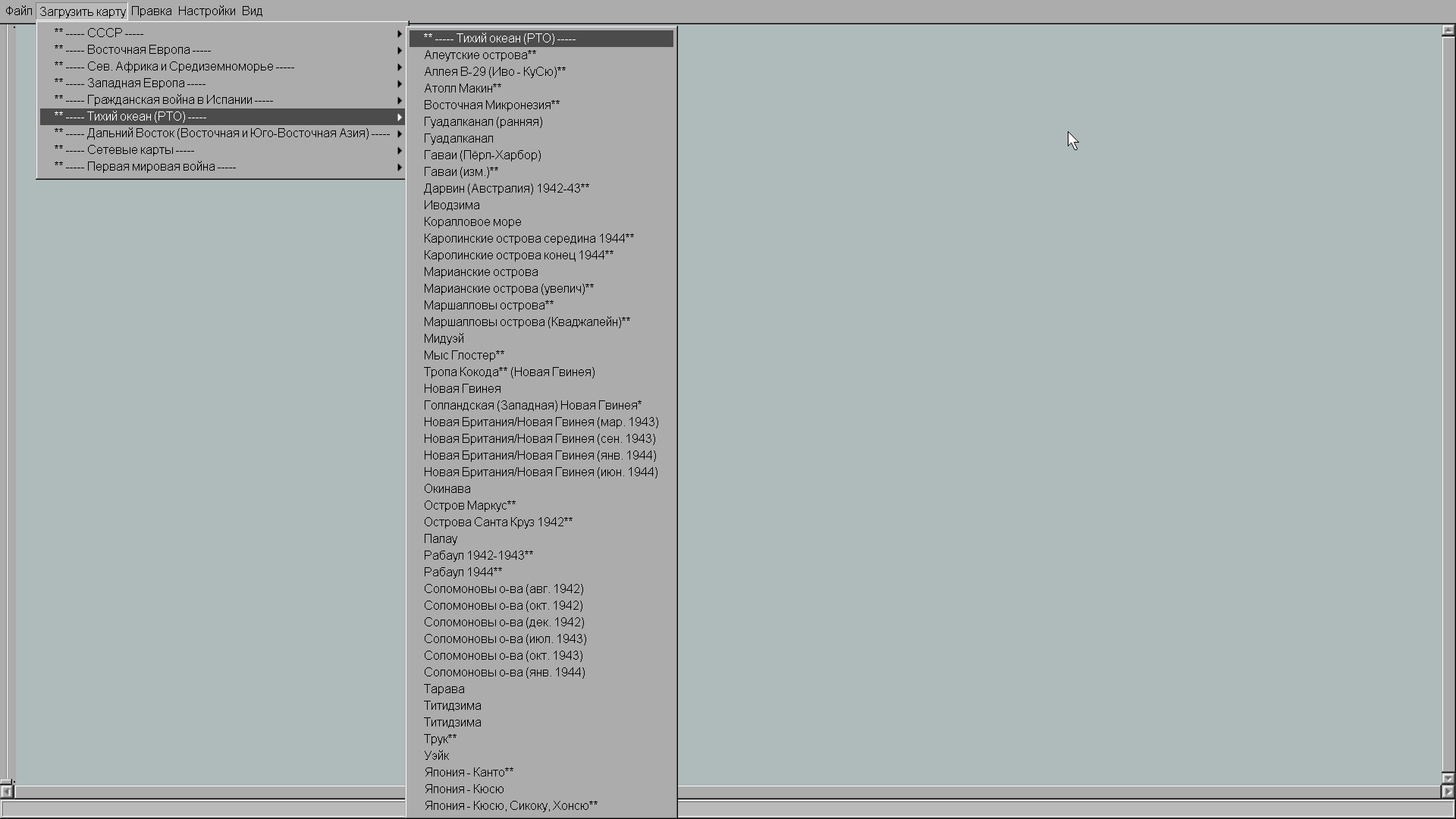Screen dimensions: 1456x819
Task: Load Соломоновы о-ва (янв. 1944) map
Action: pos(541,673)
